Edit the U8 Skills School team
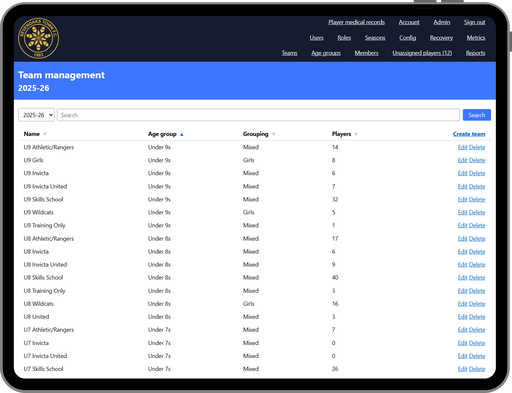This screenshot has width=512, height=393. (462, 278)
